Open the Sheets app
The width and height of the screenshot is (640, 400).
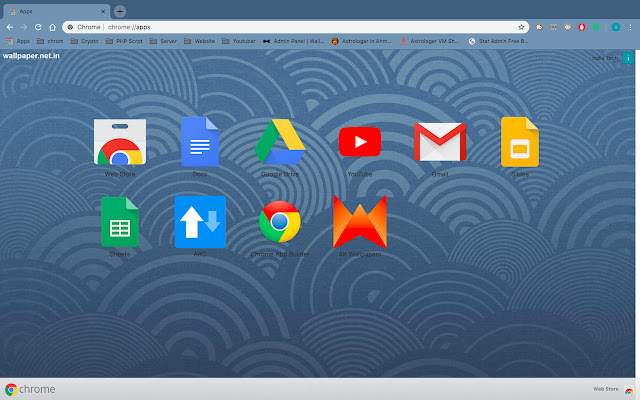click(x=120, y=222)
